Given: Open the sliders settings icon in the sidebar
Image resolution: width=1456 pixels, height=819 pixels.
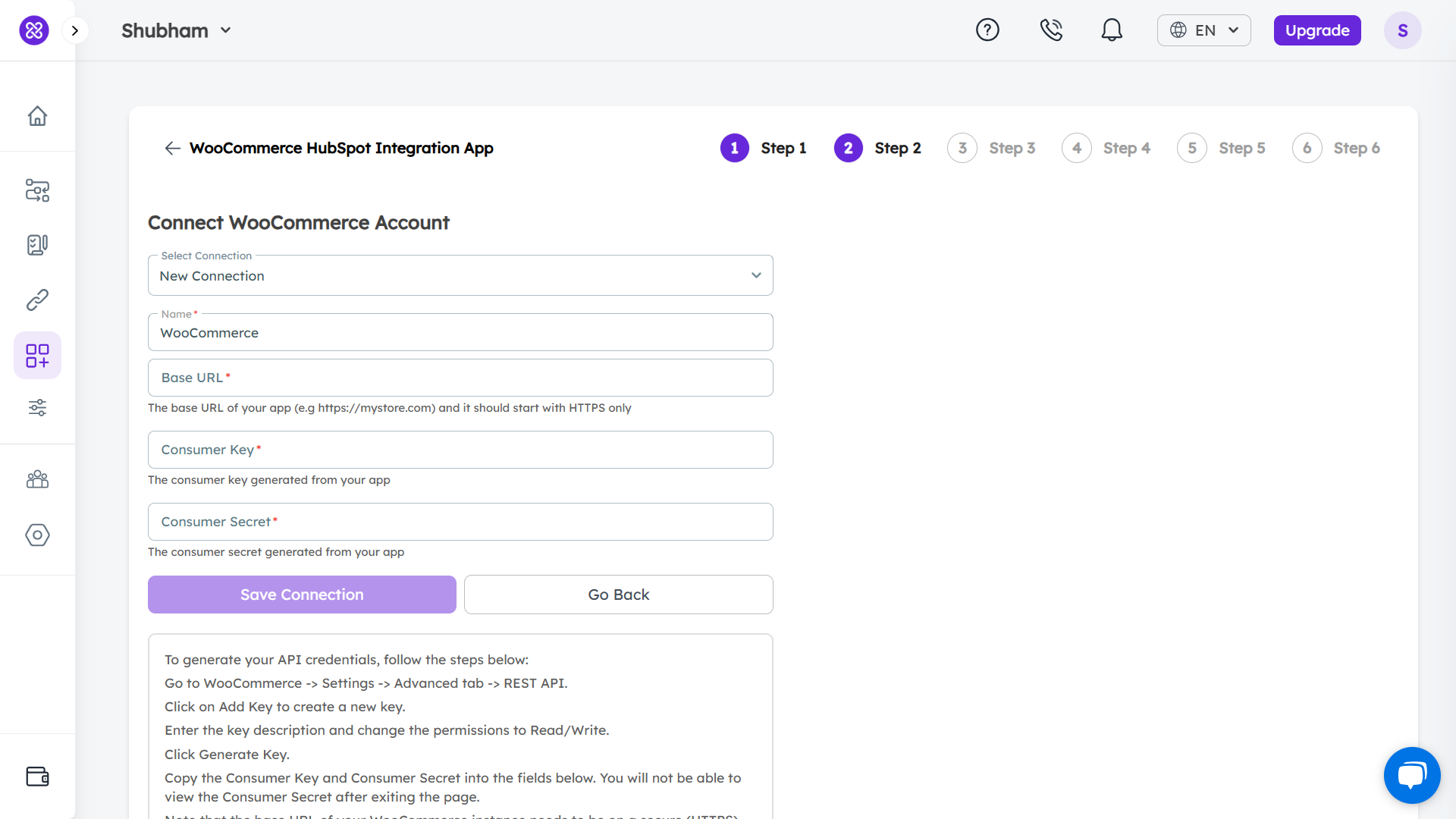Looking at the screenshot, I should tap(37, 408).
